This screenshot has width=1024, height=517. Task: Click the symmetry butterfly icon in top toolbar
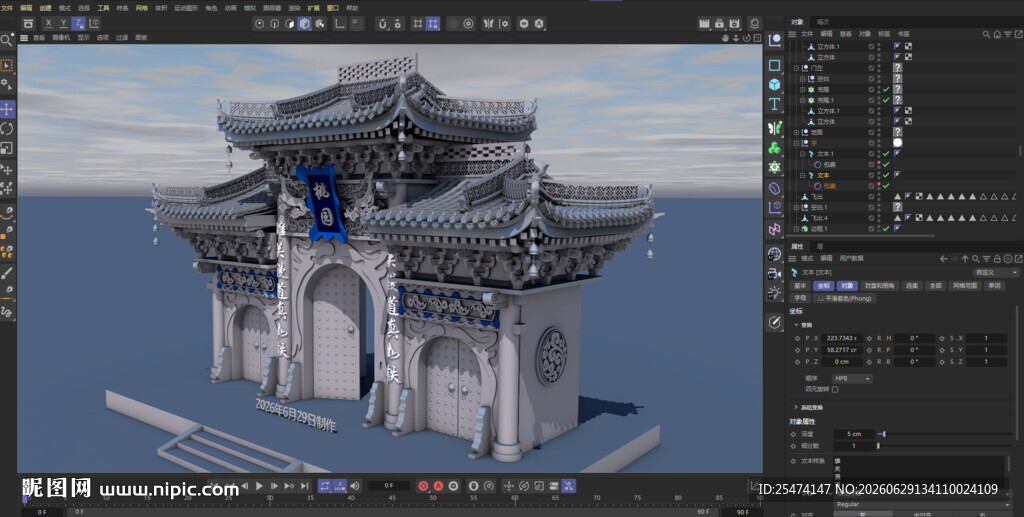click(488, 24)
